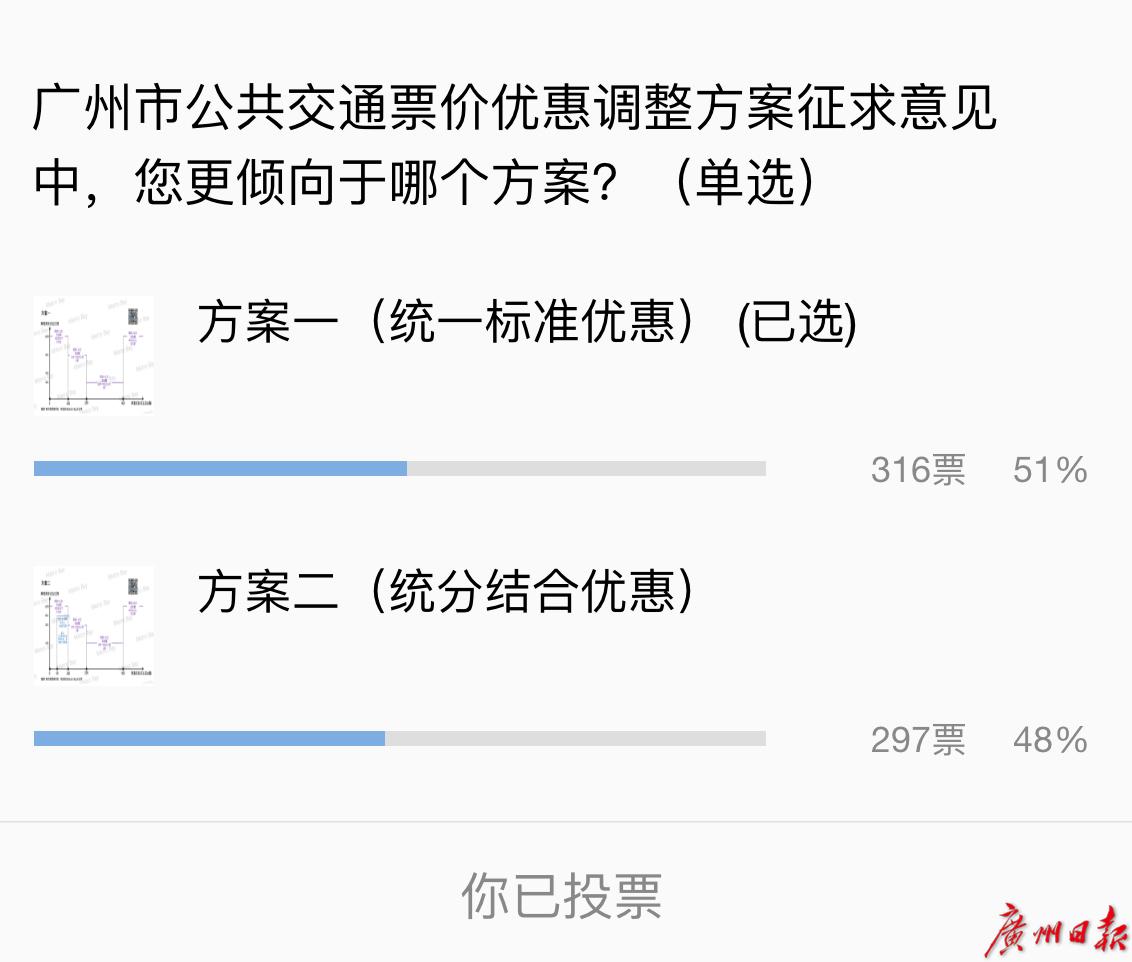Click the blue filled bar for 方案二
This screenshot has height=962, width=1132.
click(209, 739)
